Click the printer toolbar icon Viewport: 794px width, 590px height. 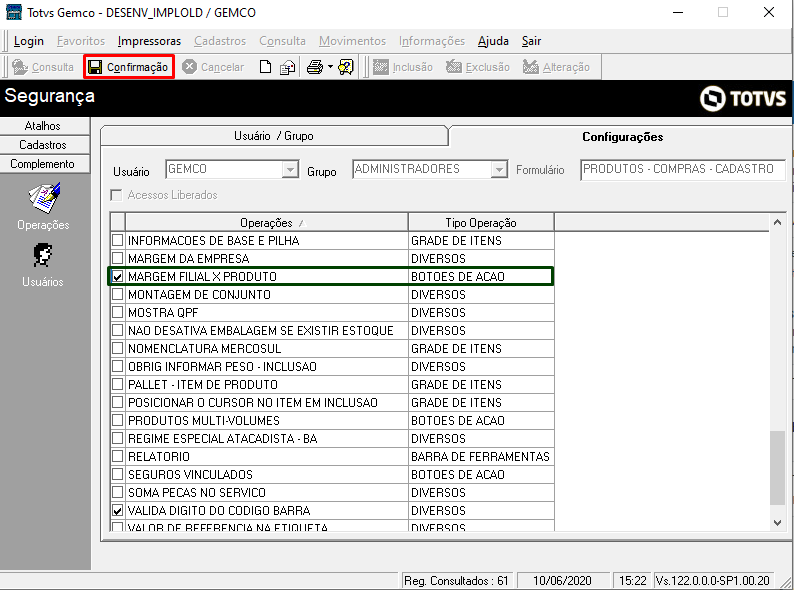pyautogui.click(x=315, y=67)
